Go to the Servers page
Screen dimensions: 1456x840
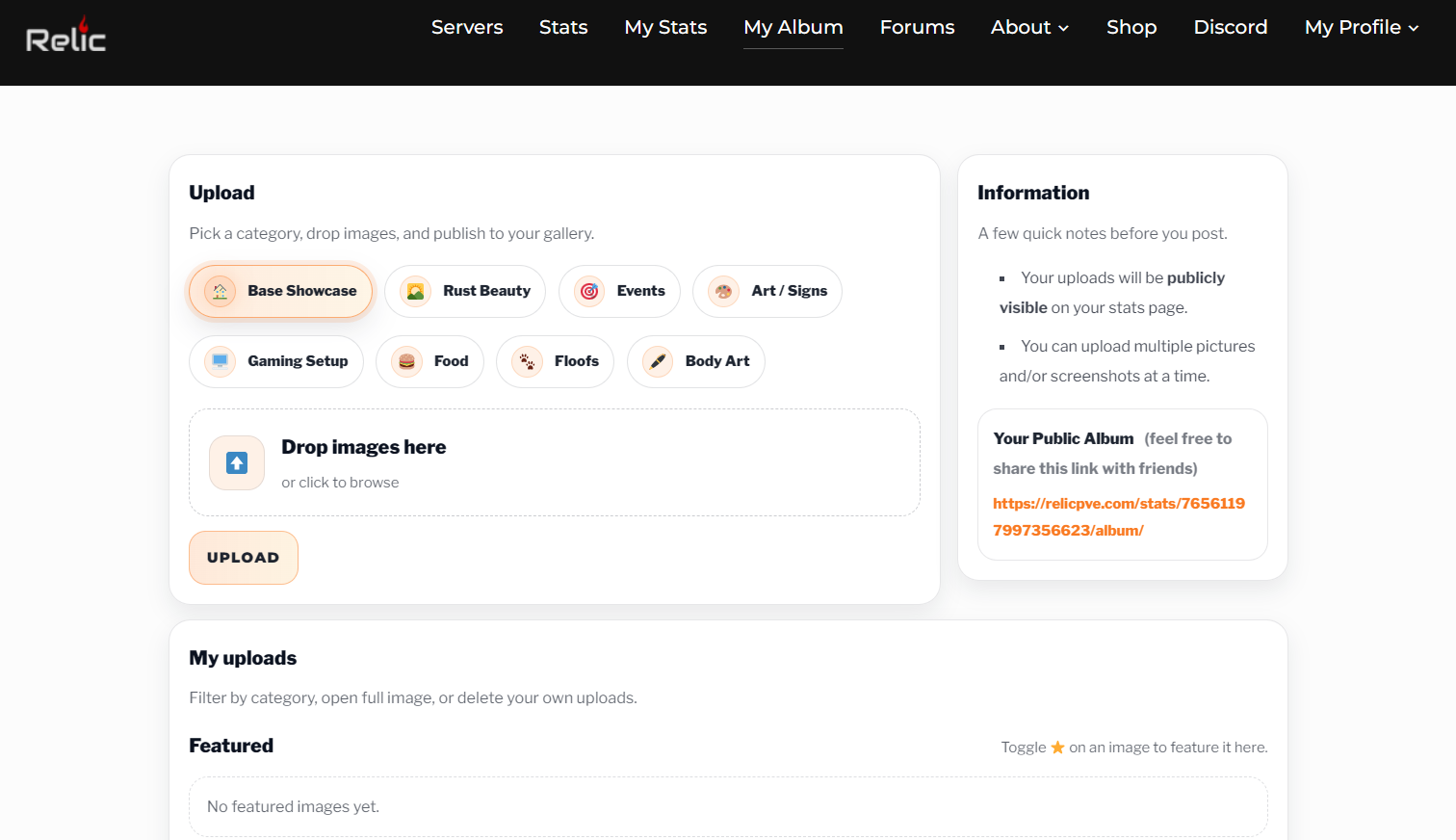[467, 27]
